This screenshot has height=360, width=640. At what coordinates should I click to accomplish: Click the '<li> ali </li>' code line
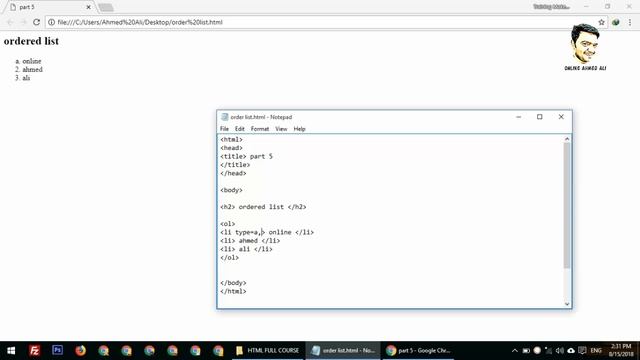pos(247,249)
